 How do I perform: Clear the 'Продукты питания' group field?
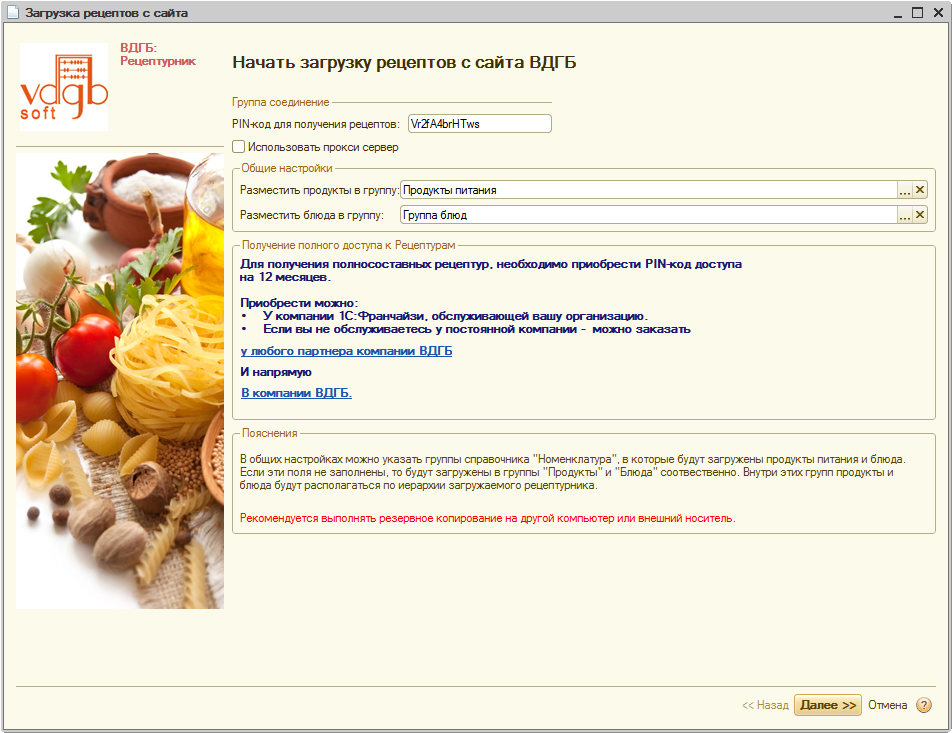tap(920, 190)
